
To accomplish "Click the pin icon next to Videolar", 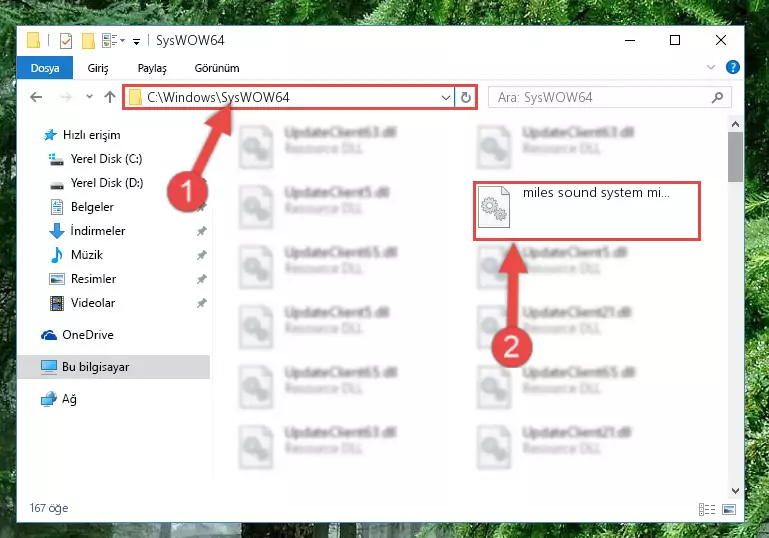I will (x=202, y=303).
